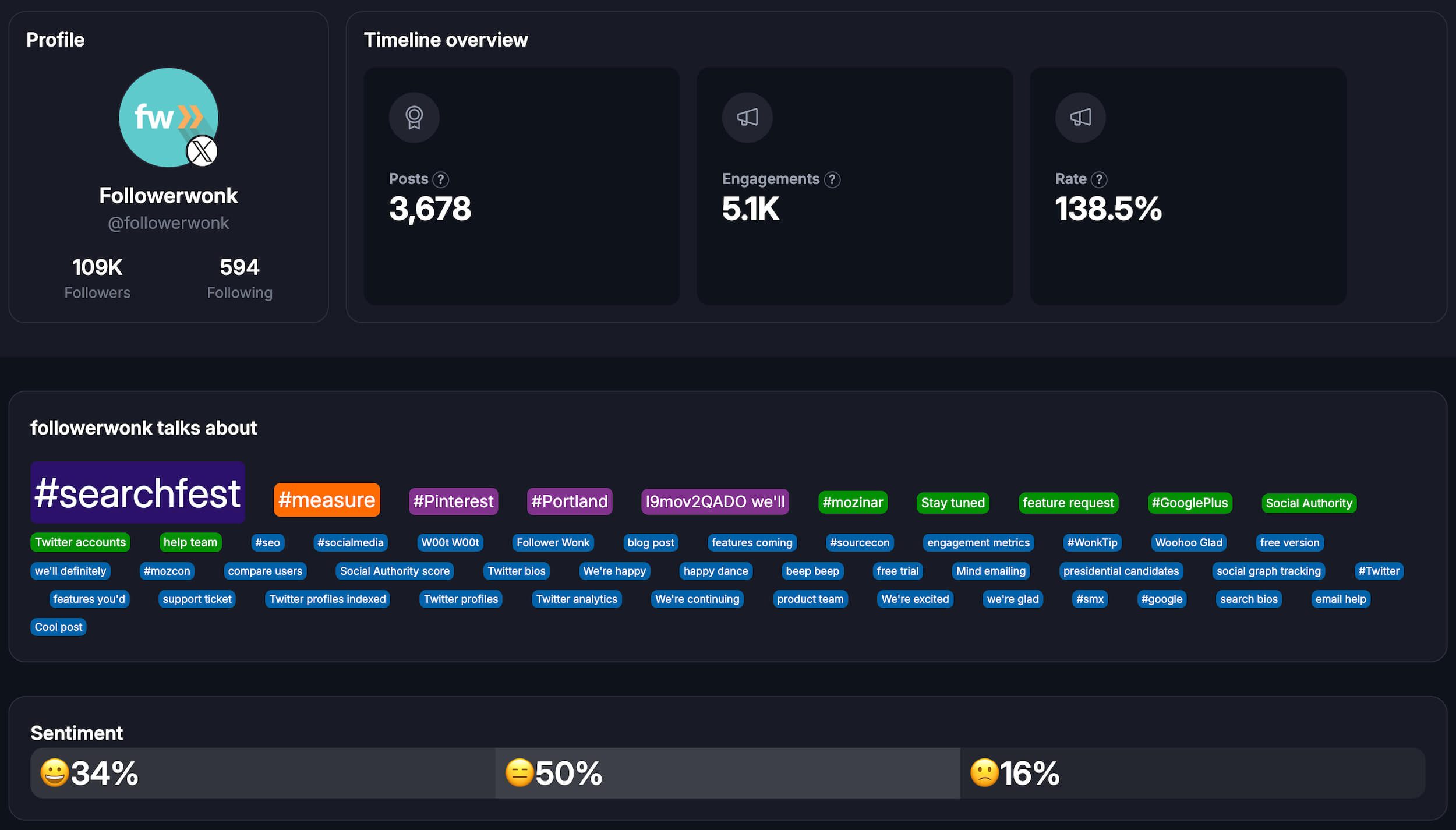This screenshot has width=1456, height=830.
Task: Open the Engagements help question mark
Action: click(x=832, y=179)
